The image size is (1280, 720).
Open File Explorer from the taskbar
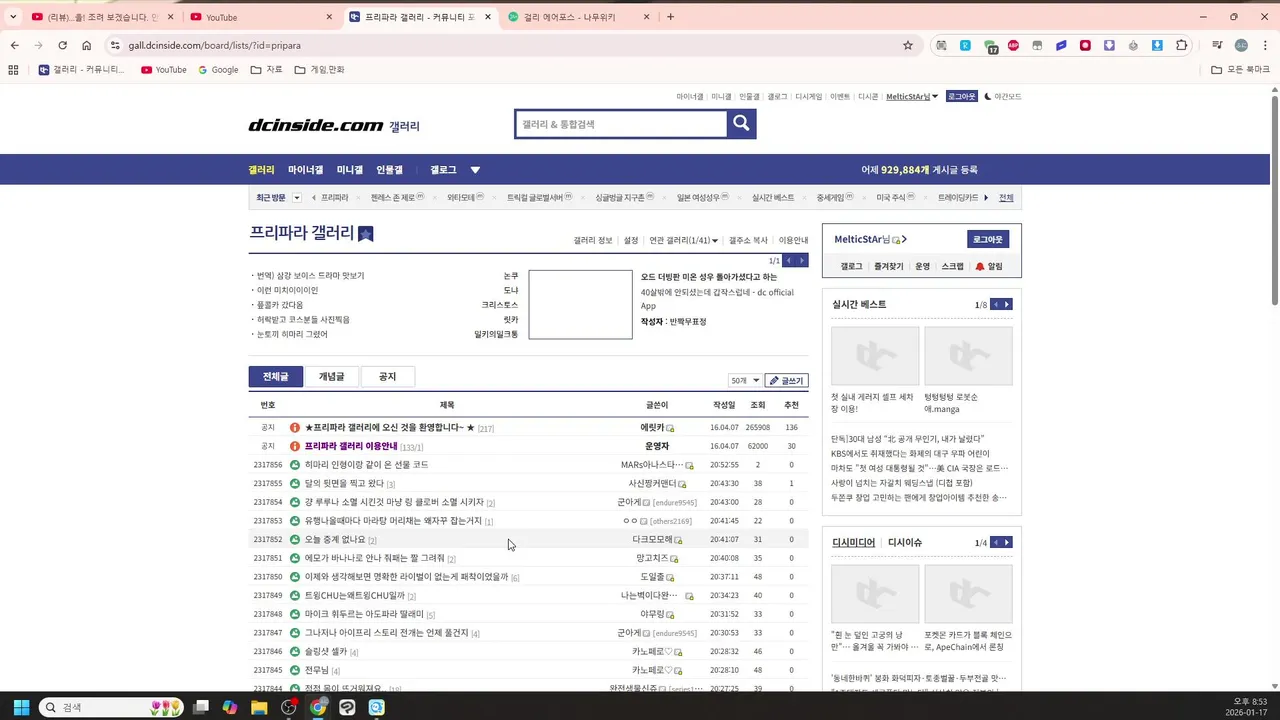pyautogui.click(x=259, y=707)
